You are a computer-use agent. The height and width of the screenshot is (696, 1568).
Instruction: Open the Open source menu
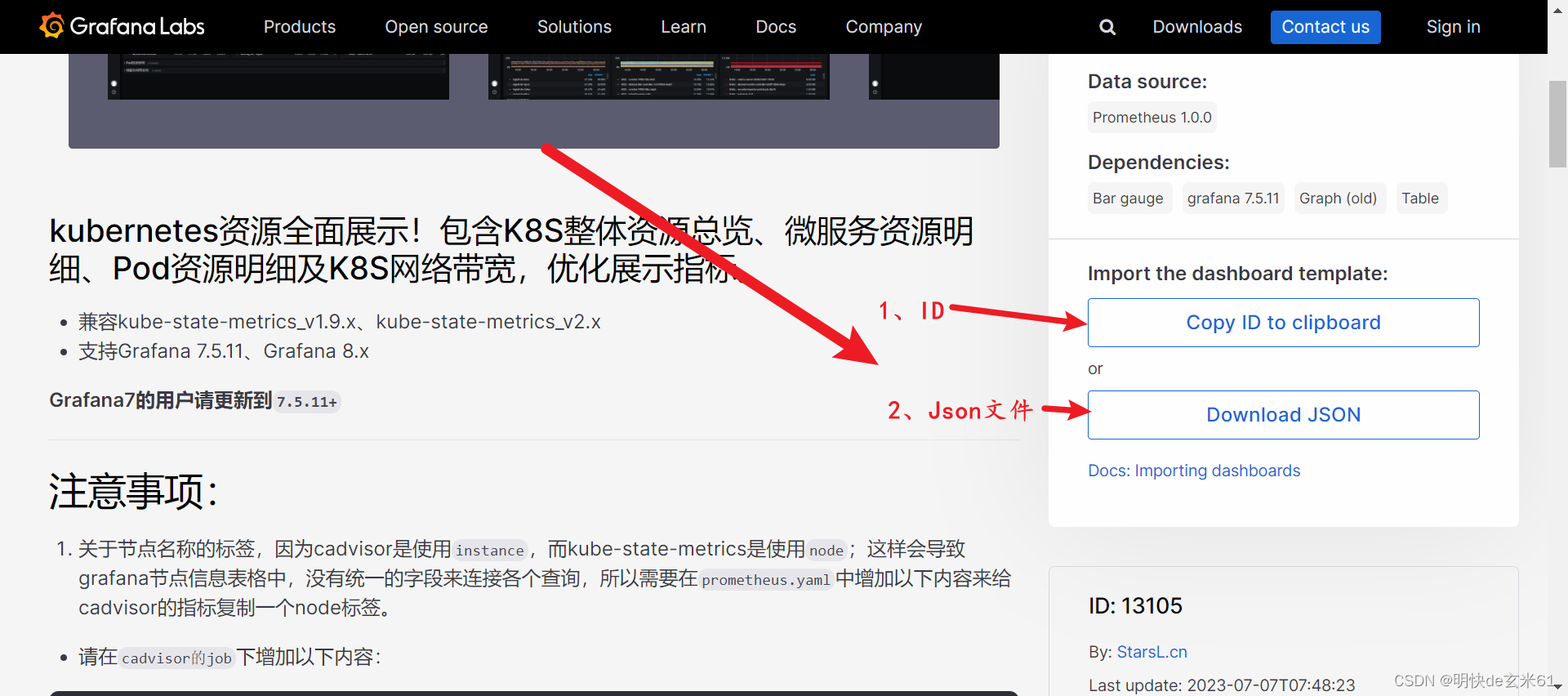point(436,27)
